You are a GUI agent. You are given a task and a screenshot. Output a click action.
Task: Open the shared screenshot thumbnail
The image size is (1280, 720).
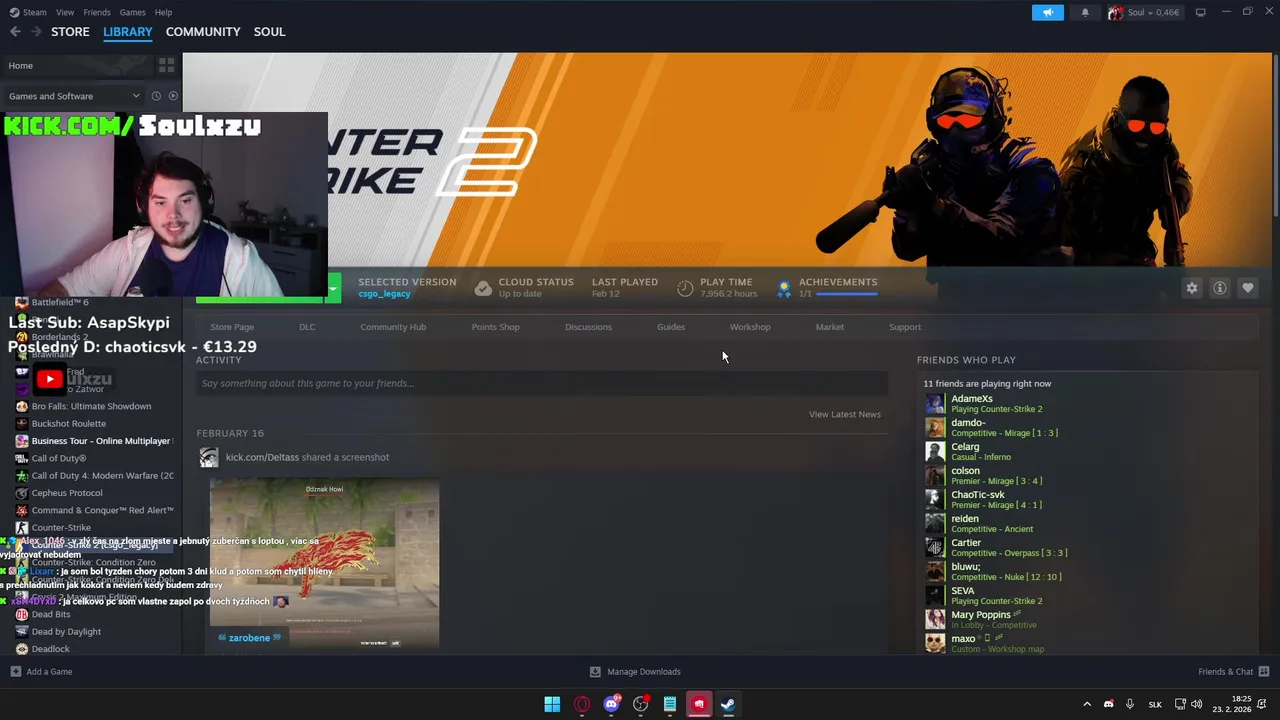324,562
